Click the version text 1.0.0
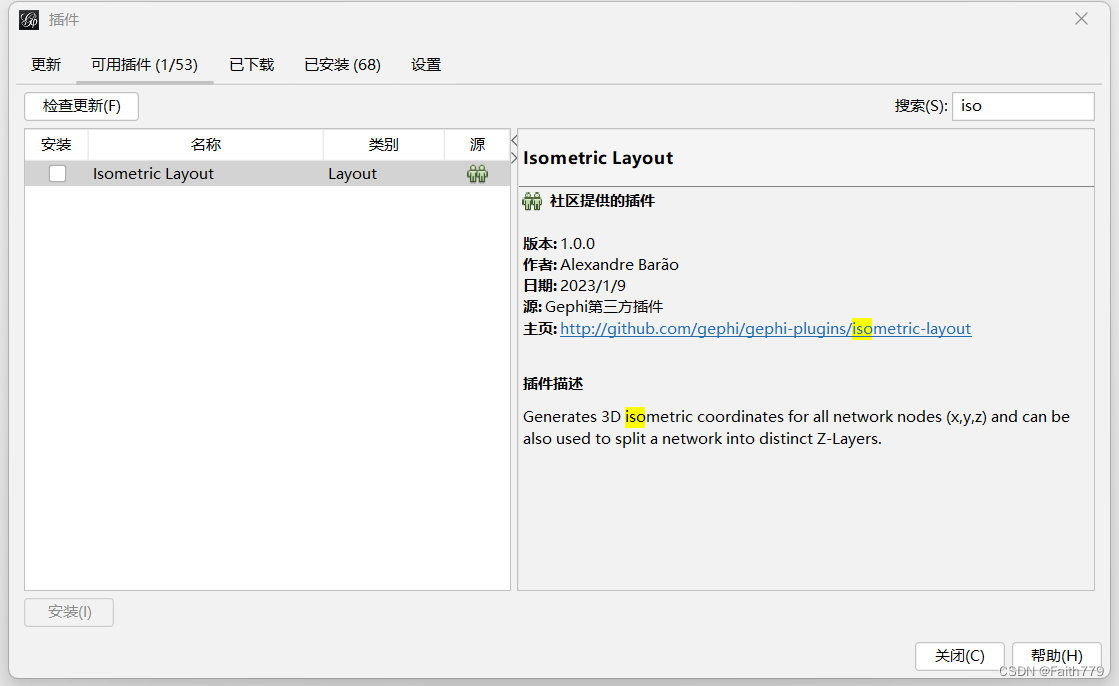Viewport: 1119px width, 686px height. [x=577, y=243]
